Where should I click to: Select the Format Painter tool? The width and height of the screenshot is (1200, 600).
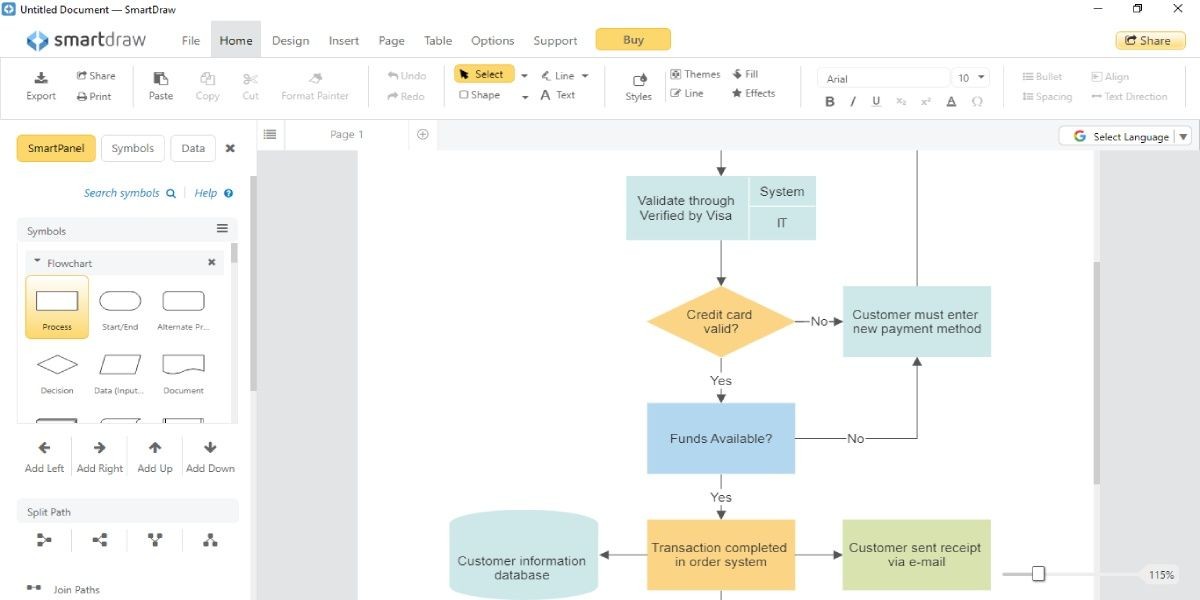(x=315, y=86)
